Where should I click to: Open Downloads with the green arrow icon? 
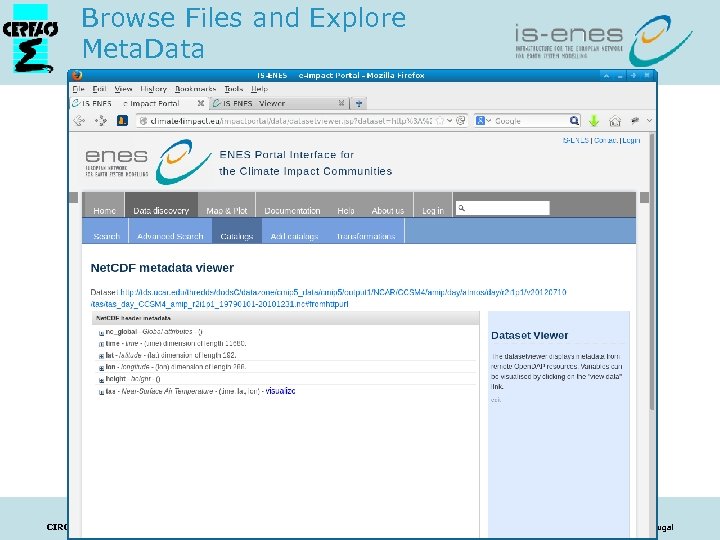pos(594,121)
